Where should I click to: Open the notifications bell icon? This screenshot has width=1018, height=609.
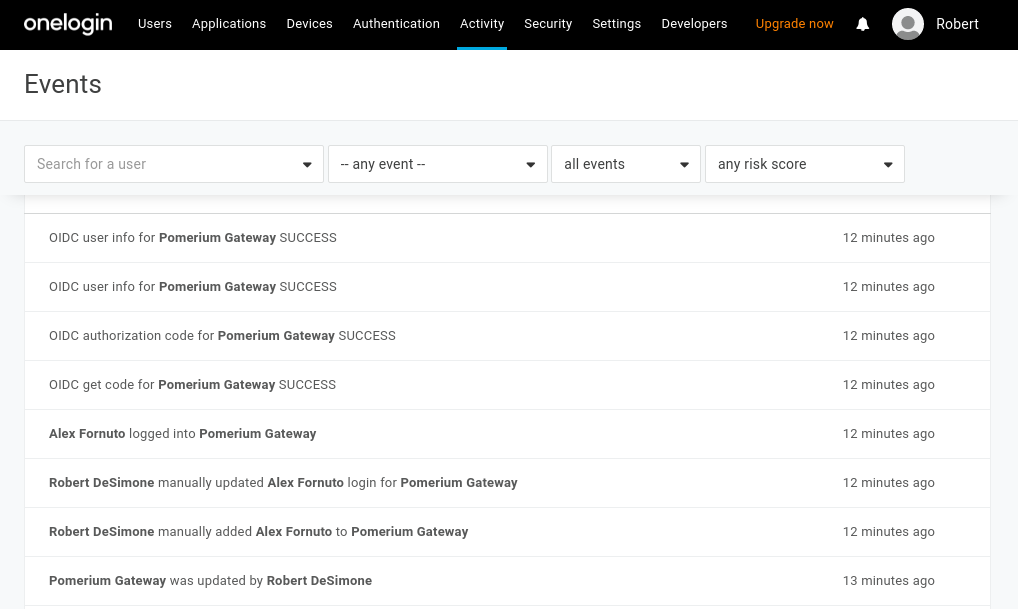coord(862,24)
